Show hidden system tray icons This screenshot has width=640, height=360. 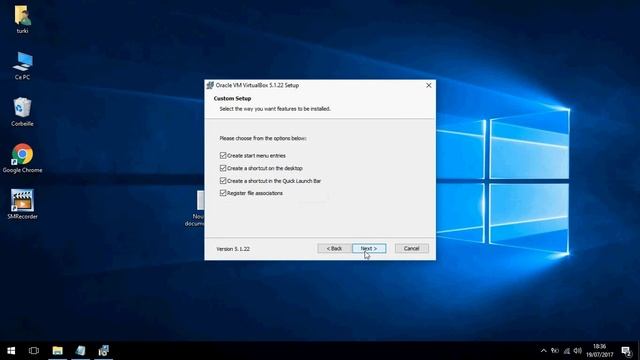click(x=543, y=351)
